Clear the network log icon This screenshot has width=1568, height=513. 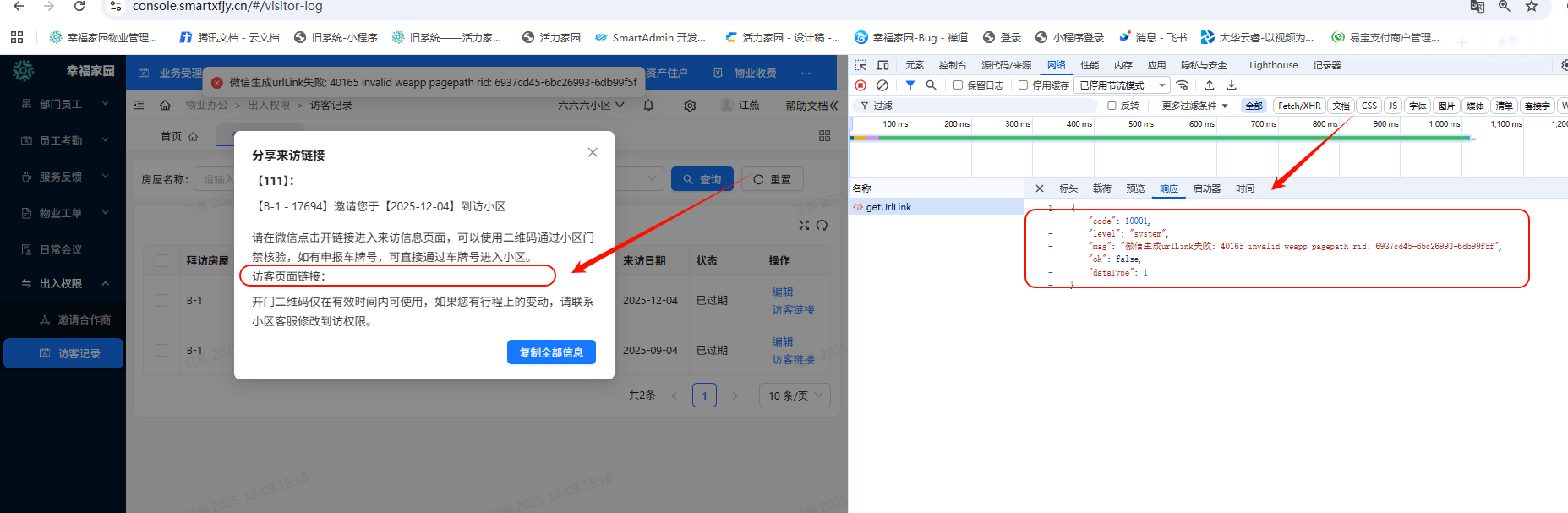tap(882, 85)
